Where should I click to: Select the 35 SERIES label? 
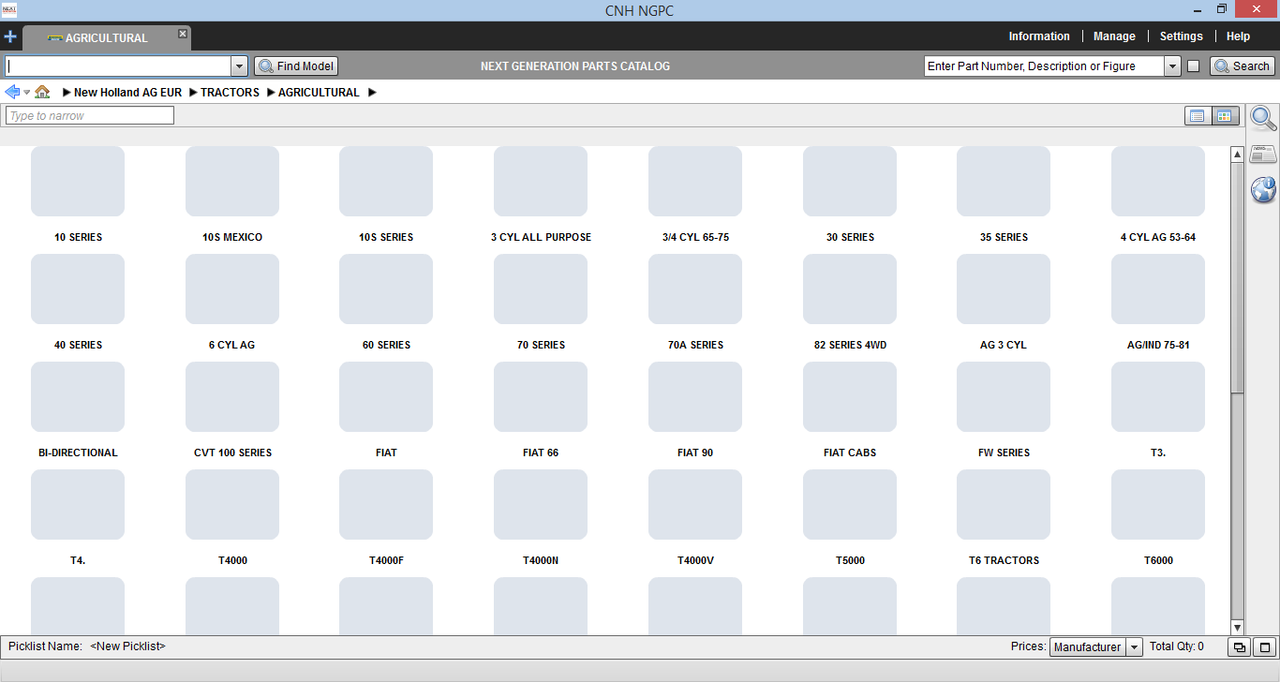click(x=1004, y=237)
